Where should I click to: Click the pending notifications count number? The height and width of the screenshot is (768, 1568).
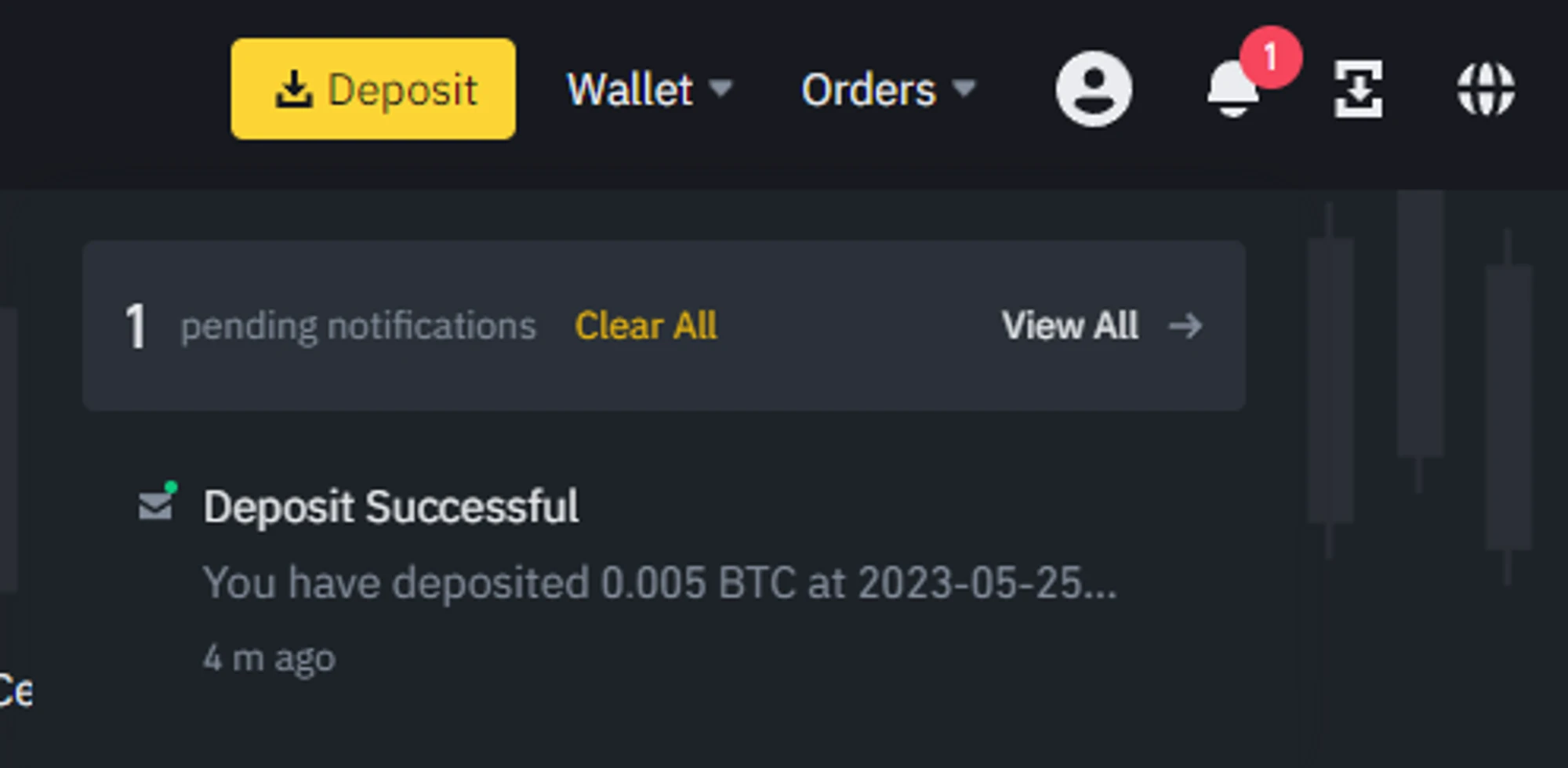(136, 326)
